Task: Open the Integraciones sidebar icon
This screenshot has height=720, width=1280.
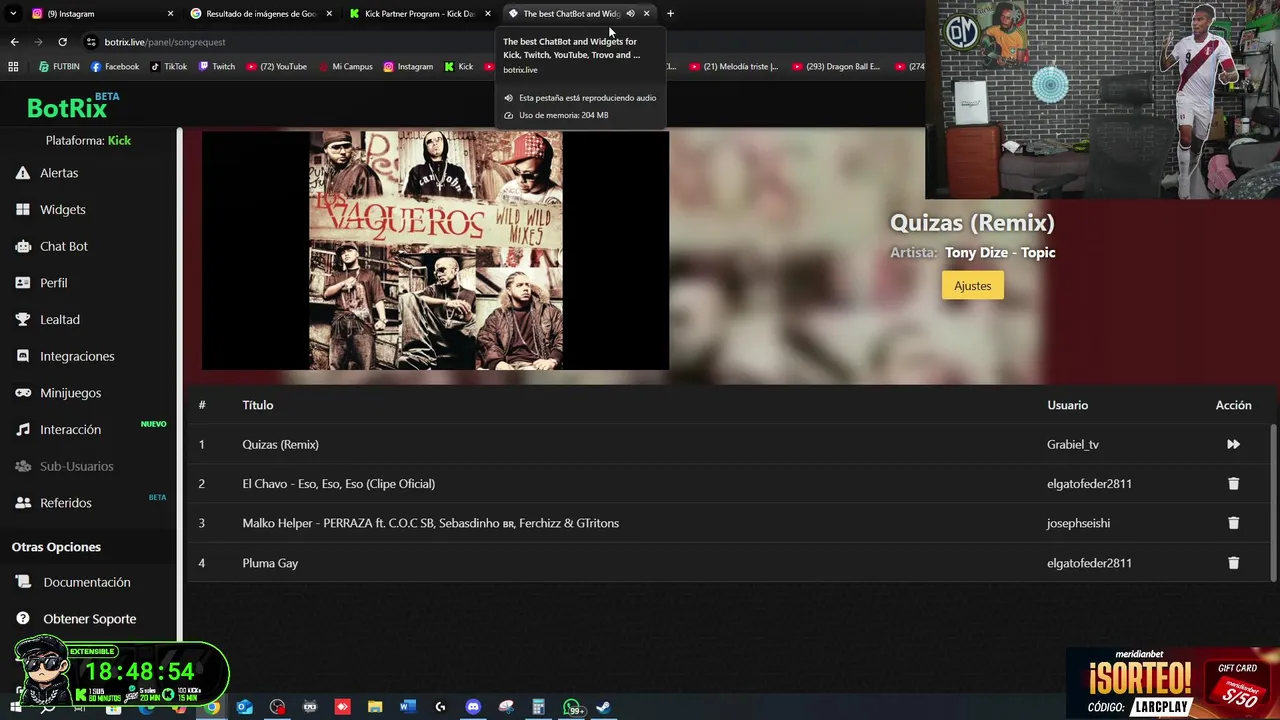Action: pos(23,356)
